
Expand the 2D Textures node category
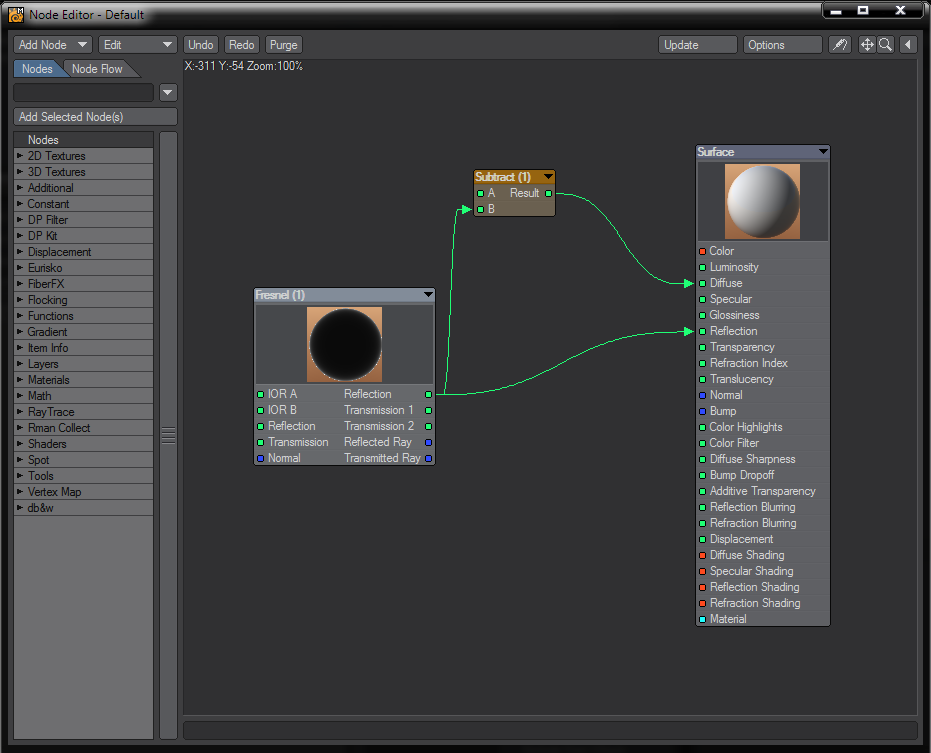point(20,156)
